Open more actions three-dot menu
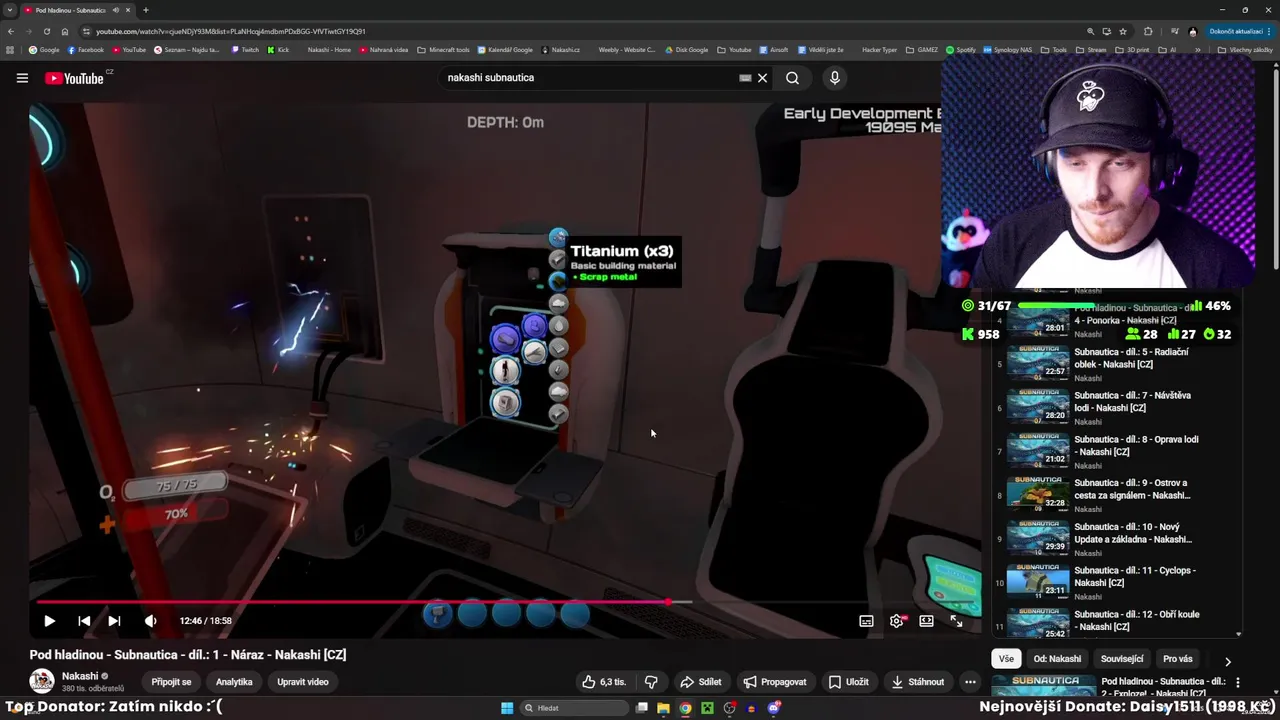The width and height of the screenshot is (1280, 720). [970, 682]
